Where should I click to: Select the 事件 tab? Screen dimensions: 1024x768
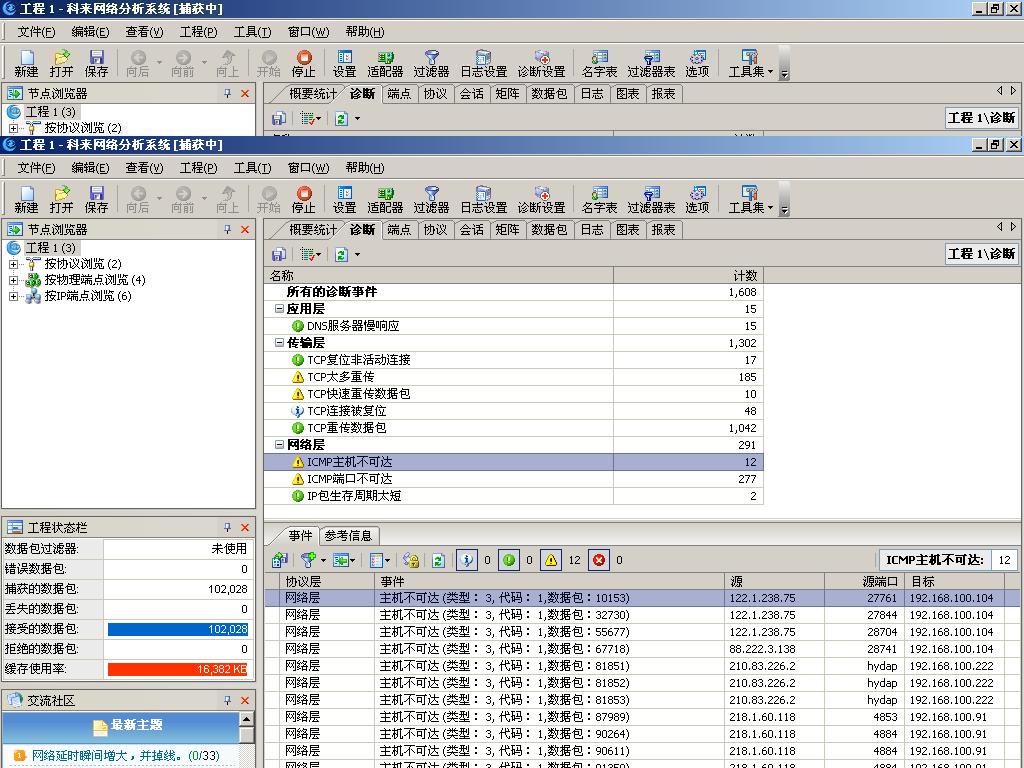(x=300, y=535)
